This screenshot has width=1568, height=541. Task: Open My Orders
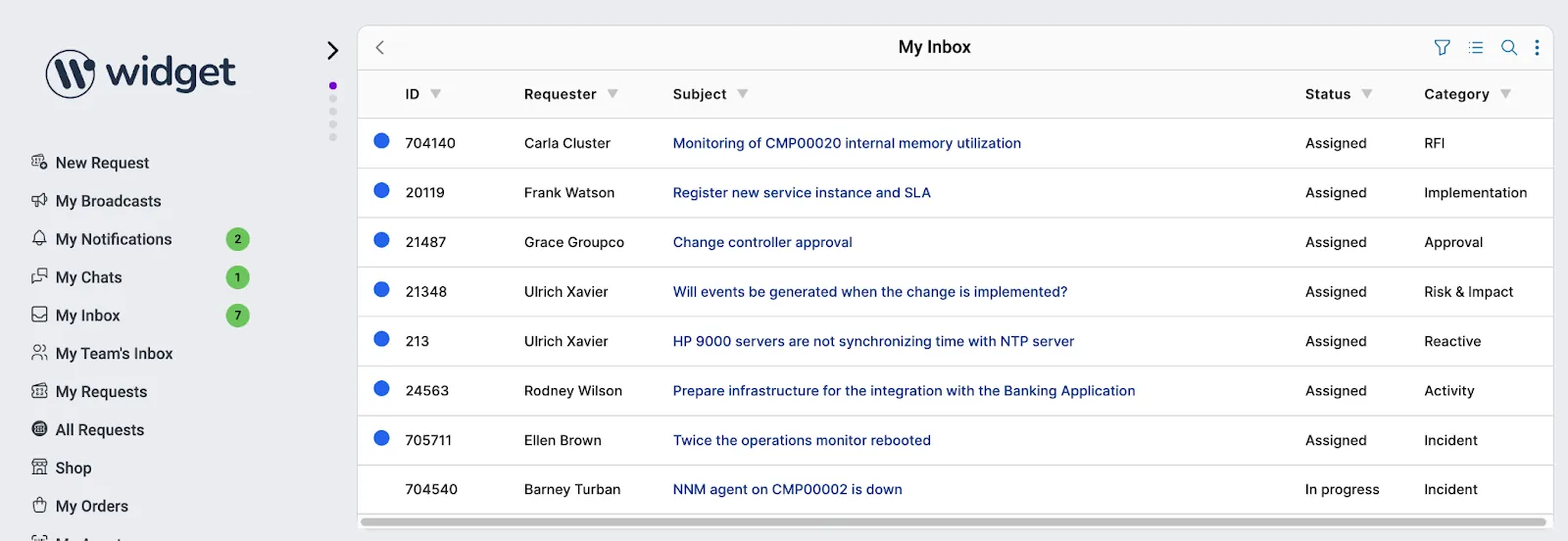click(x=92, y=507)
